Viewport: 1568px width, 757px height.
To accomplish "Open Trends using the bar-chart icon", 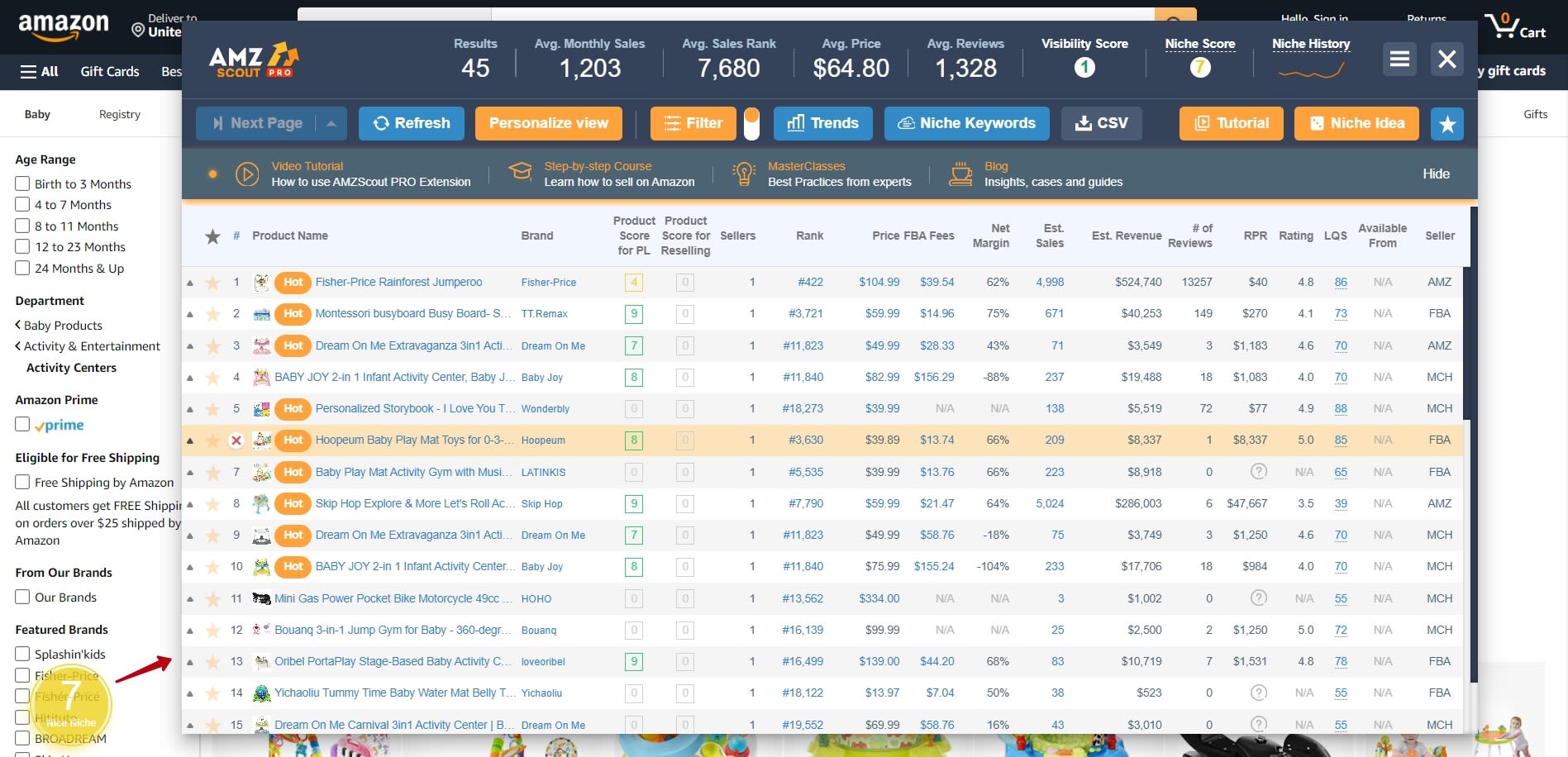I will click(x=798, y=122).
